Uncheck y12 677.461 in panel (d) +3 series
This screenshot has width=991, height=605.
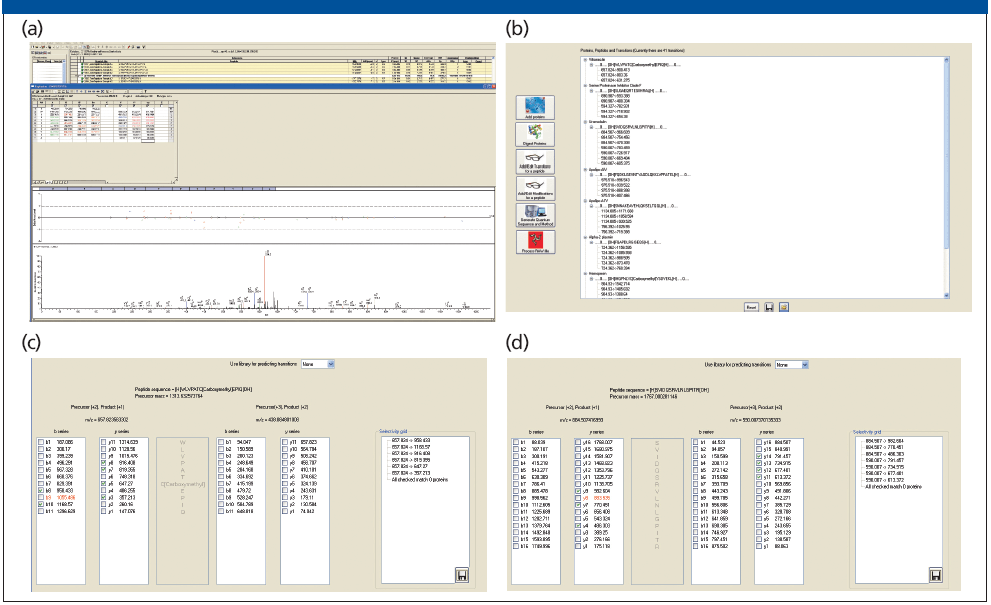pos(759,470)
